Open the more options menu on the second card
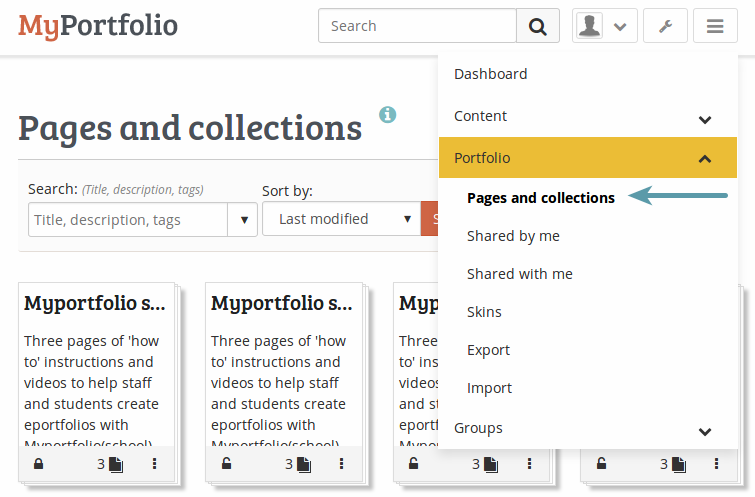755x497 pixels. (x=341, y=464)
